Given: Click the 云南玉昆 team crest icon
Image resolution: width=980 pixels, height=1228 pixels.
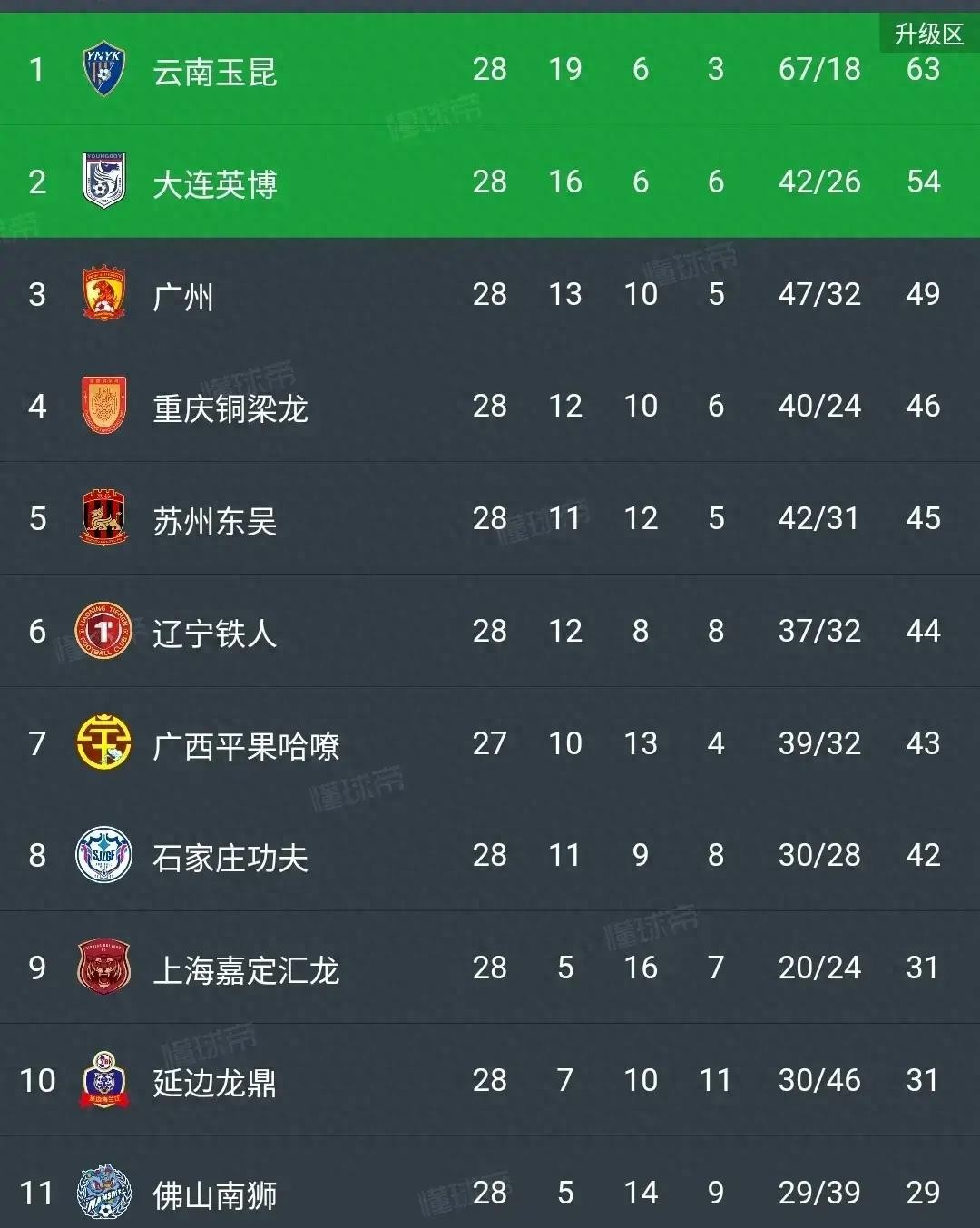Looking at the screenshot, I should click(103, 70).
